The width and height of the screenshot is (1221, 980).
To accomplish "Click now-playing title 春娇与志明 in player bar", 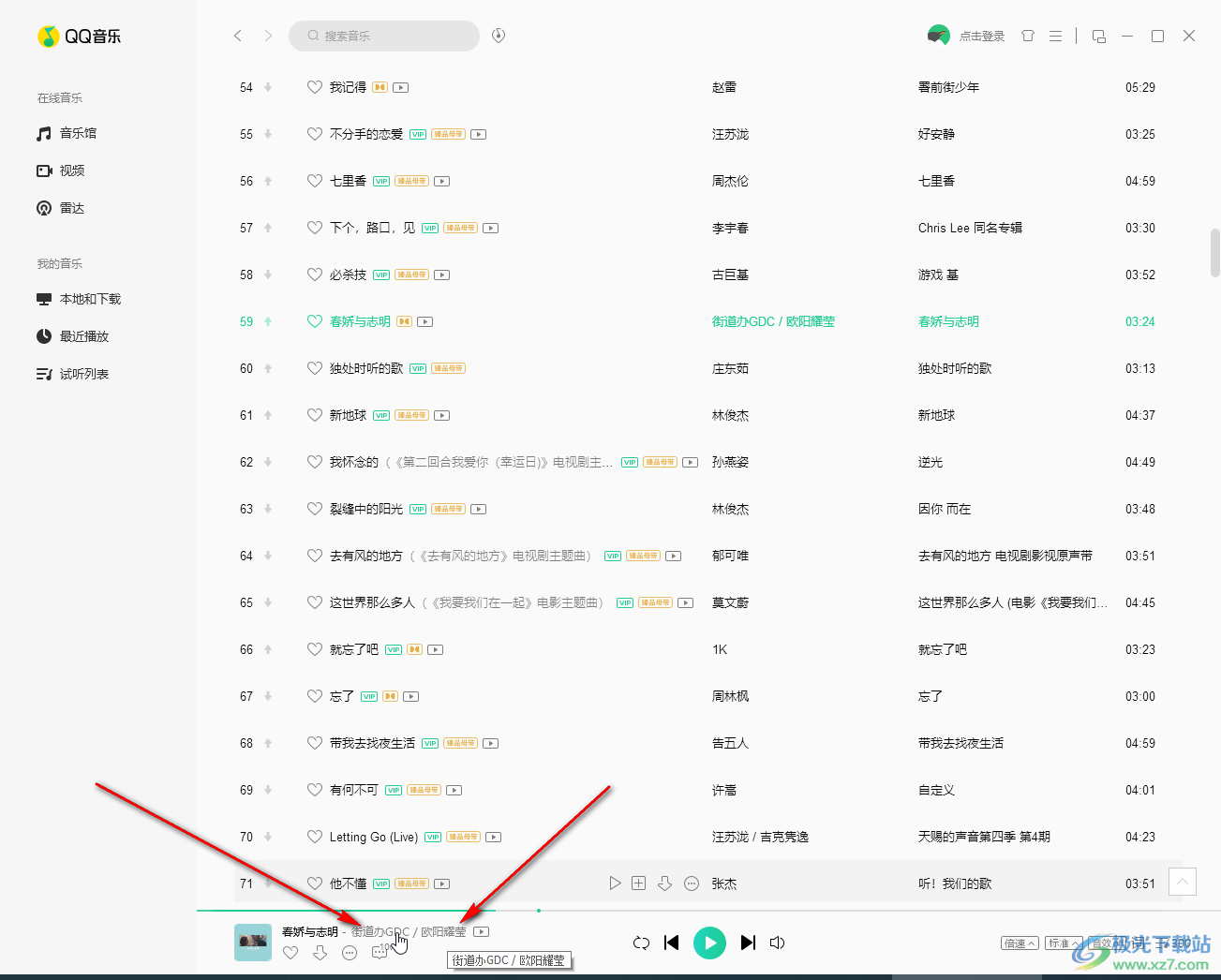I will [x=310, y=932].
